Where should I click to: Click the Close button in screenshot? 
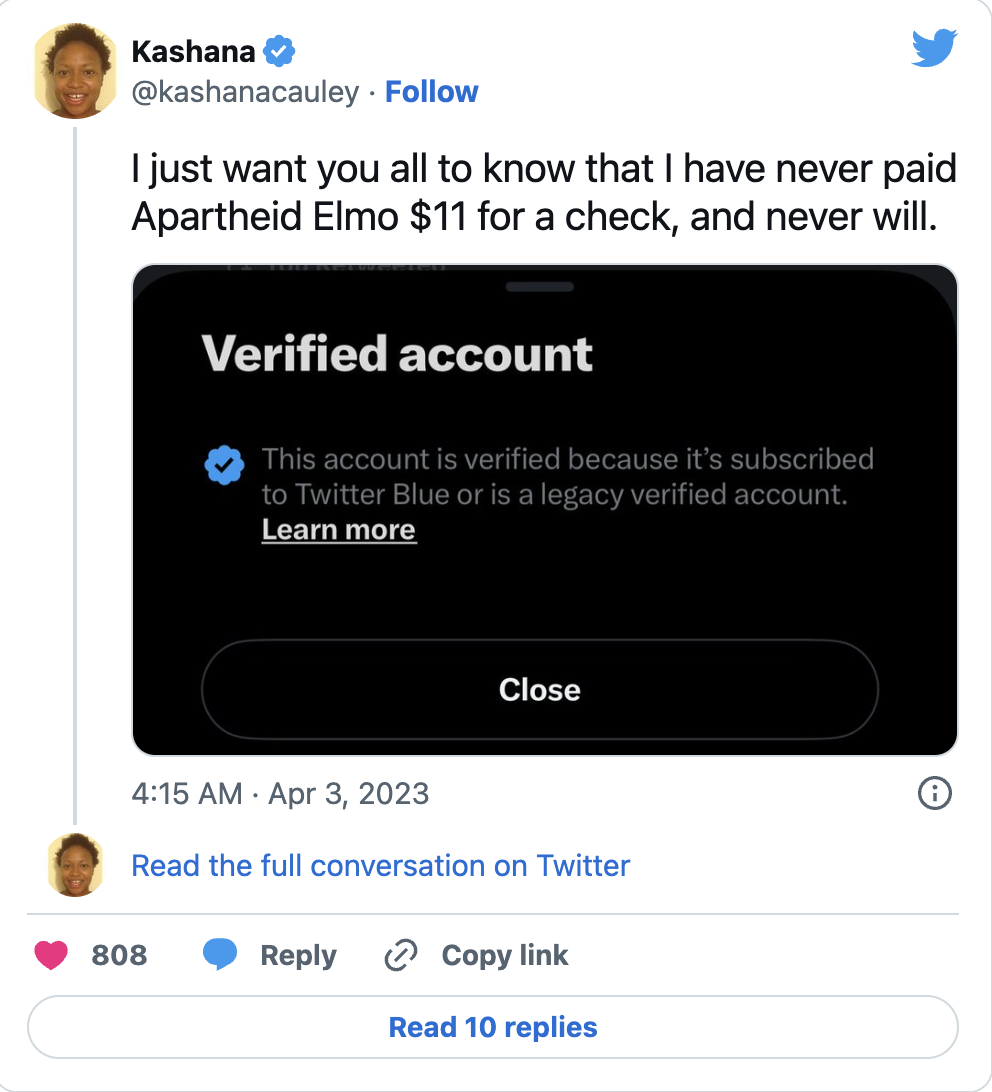pyautogui.click(x=540, y=689)
